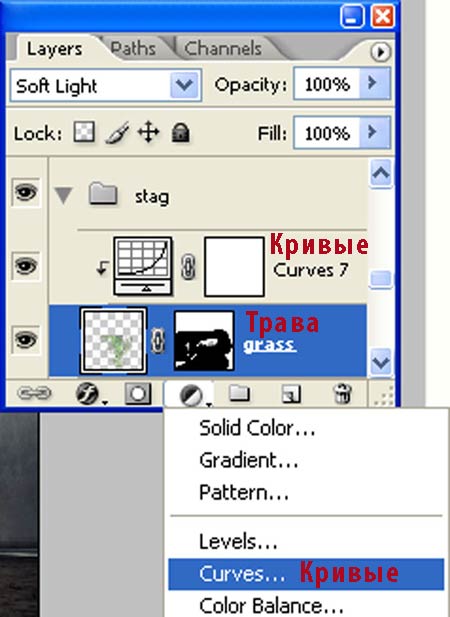Hide the grass layer eye icon

point(26,339)
